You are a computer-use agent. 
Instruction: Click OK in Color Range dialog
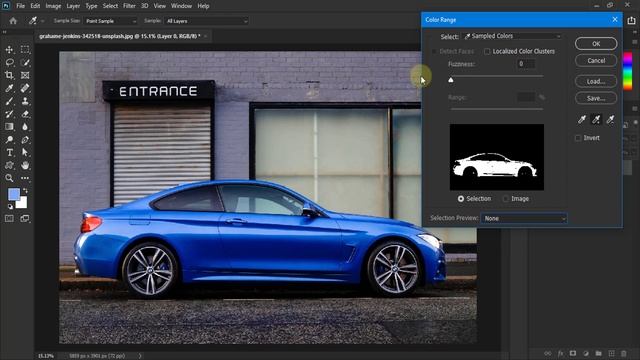(596, 44)
